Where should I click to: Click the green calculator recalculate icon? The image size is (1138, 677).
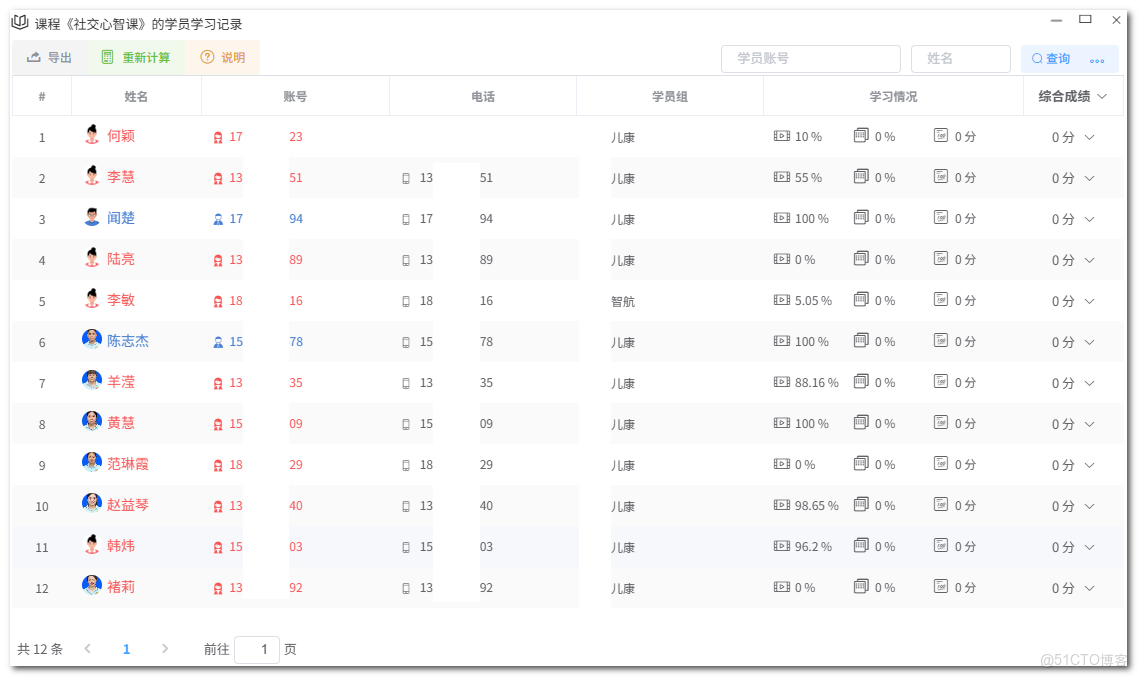[107, 58]
